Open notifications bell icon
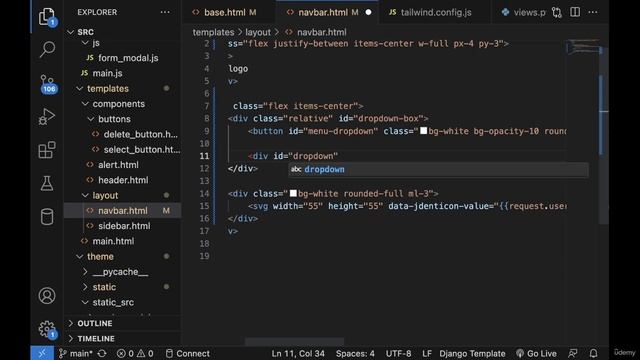The height and width of the screenshot is (360, 640). pyautogui.click(x=593, y=353)
